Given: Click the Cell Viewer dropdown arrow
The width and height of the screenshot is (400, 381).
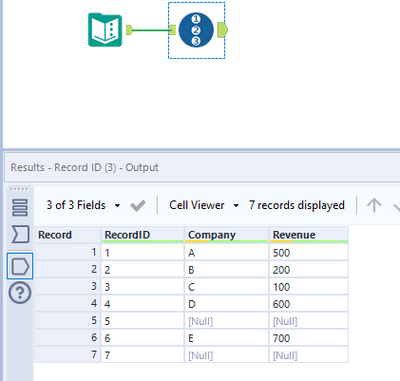Looking at the screenshot, I should pyautogui.click(x=236, y=205).
